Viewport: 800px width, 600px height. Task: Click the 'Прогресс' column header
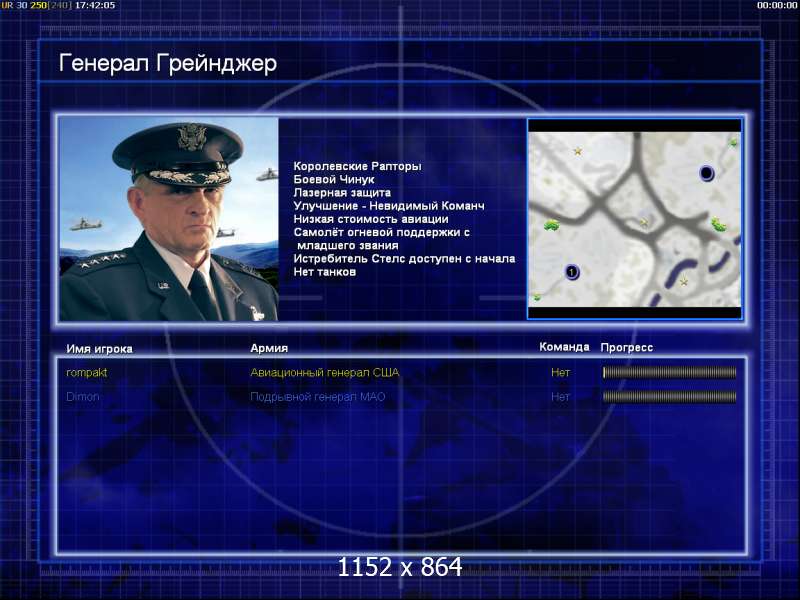click(627, 347)
